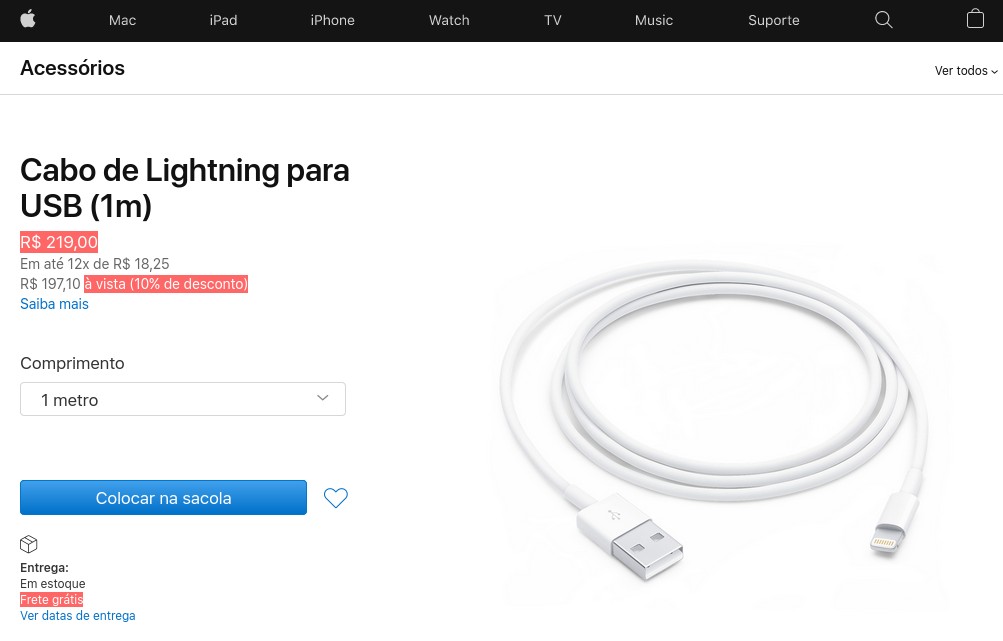Navigate to the TV menu

tap(553, 20)
